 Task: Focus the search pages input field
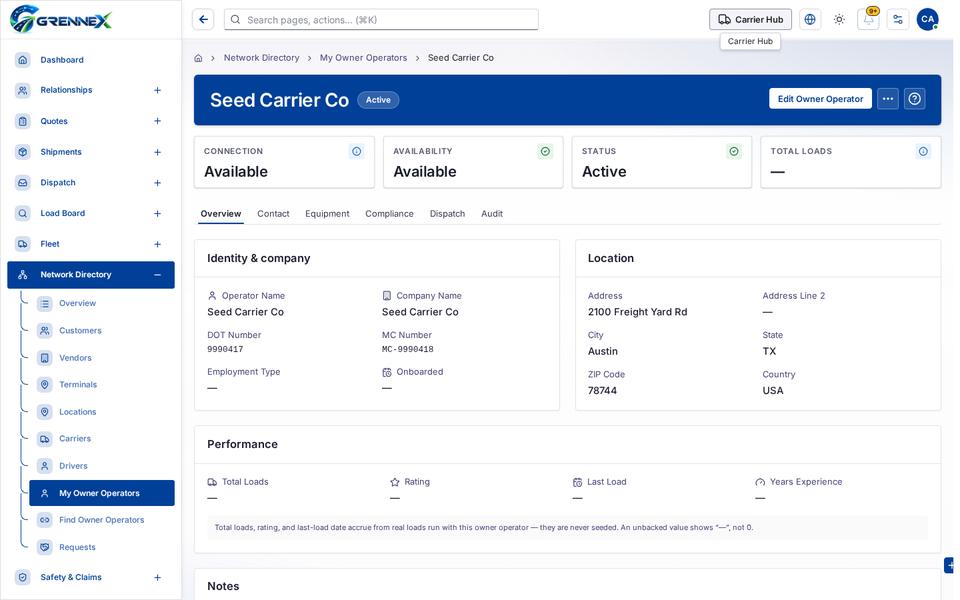tap(381, 20)
